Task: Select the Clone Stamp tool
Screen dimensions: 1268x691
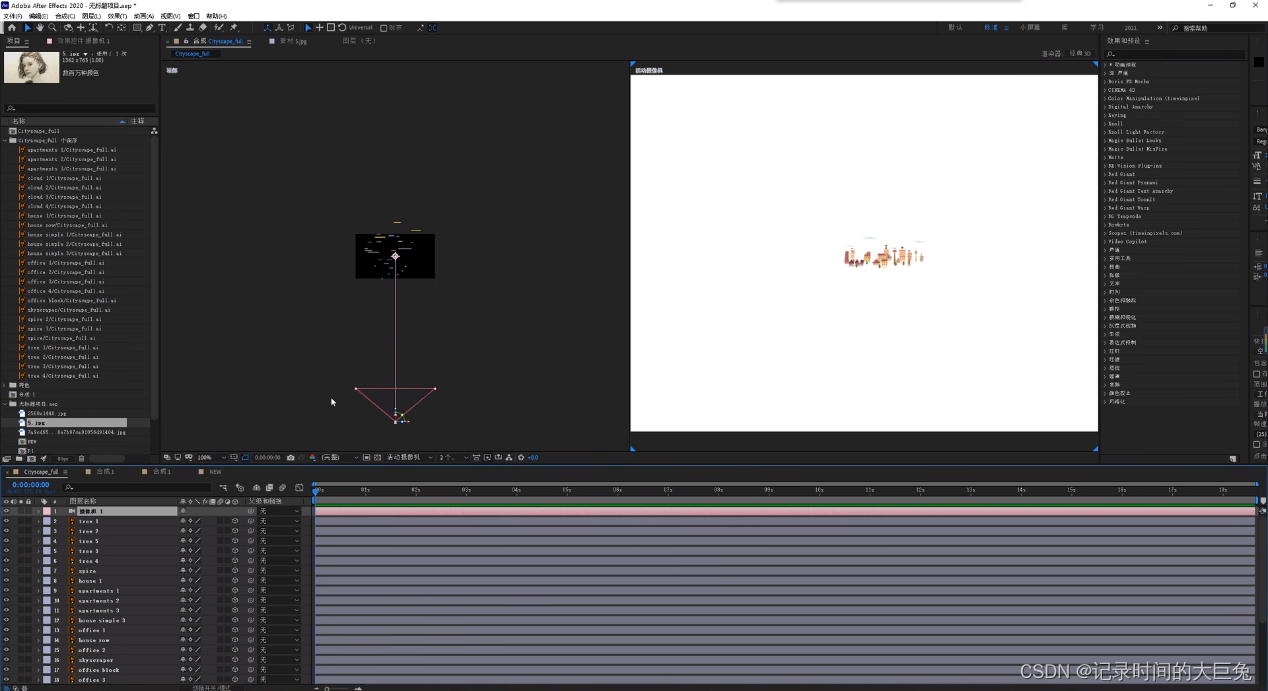Action: pyautogui.click(x=190, y=28)
